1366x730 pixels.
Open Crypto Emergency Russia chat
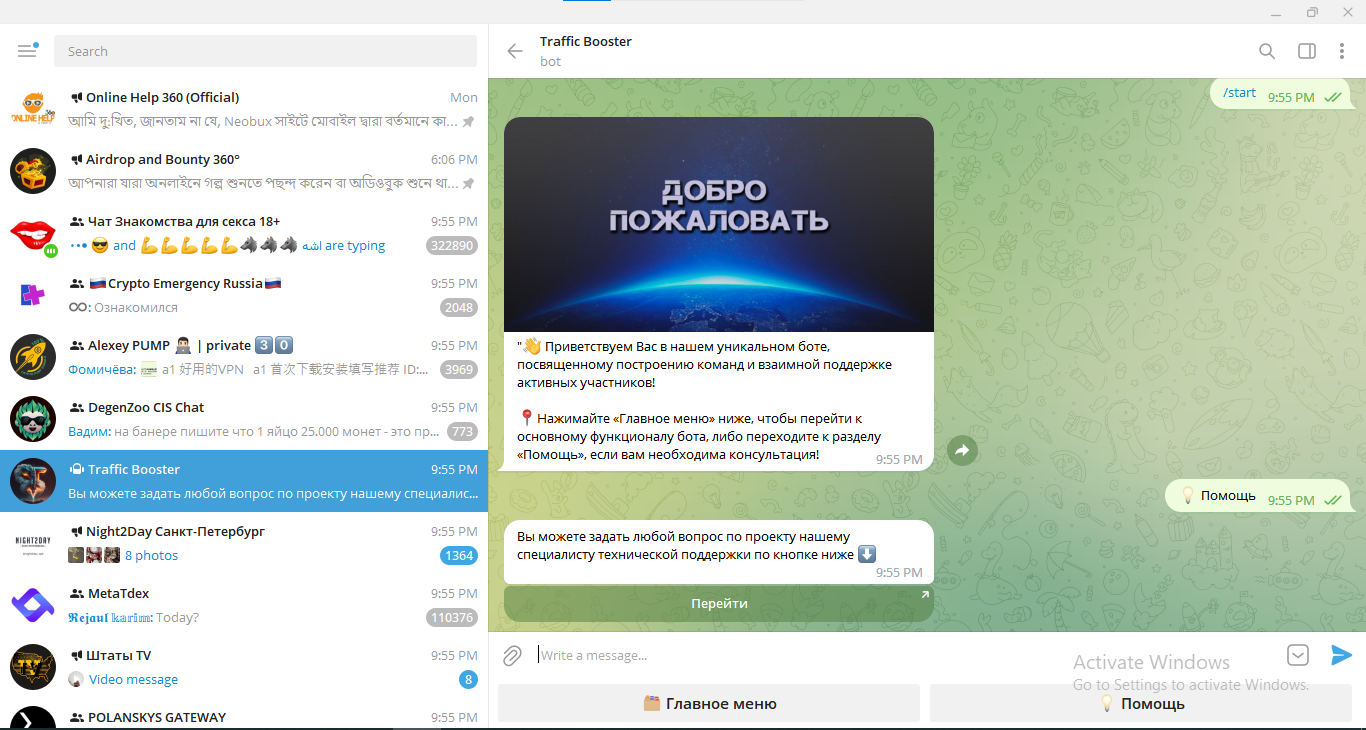244,295
